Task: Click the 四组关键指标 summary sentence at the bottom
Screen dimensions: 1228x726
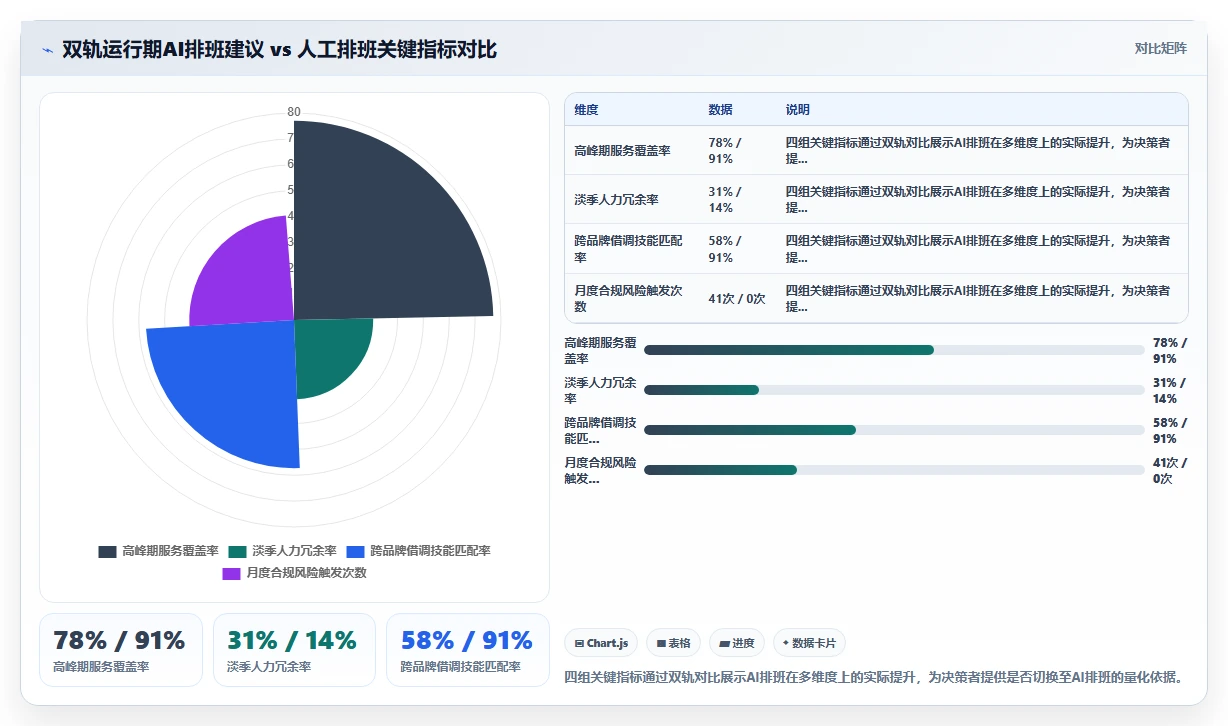Action: 875,677
